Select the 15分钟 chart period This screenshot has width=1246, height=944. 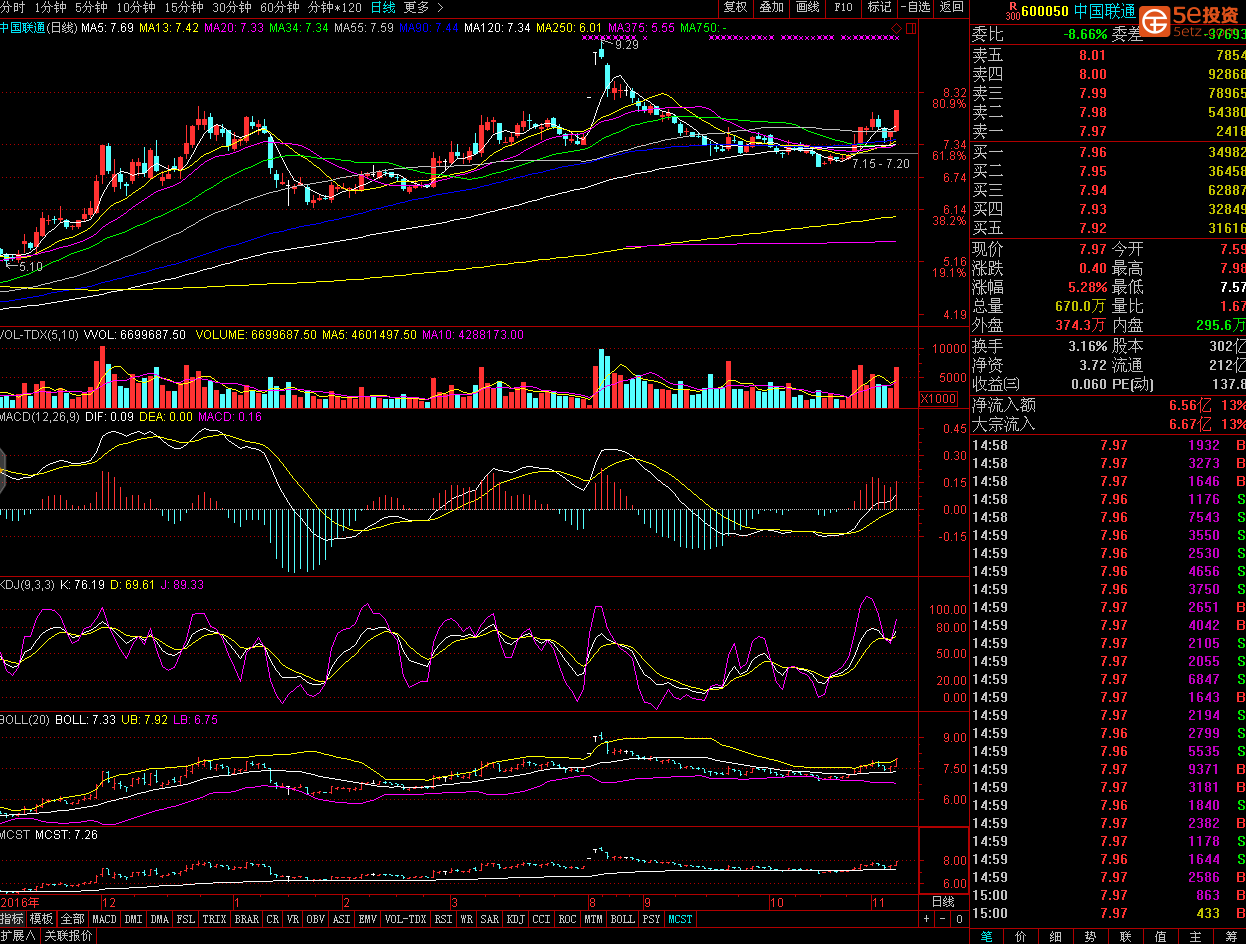click(183, 7)
